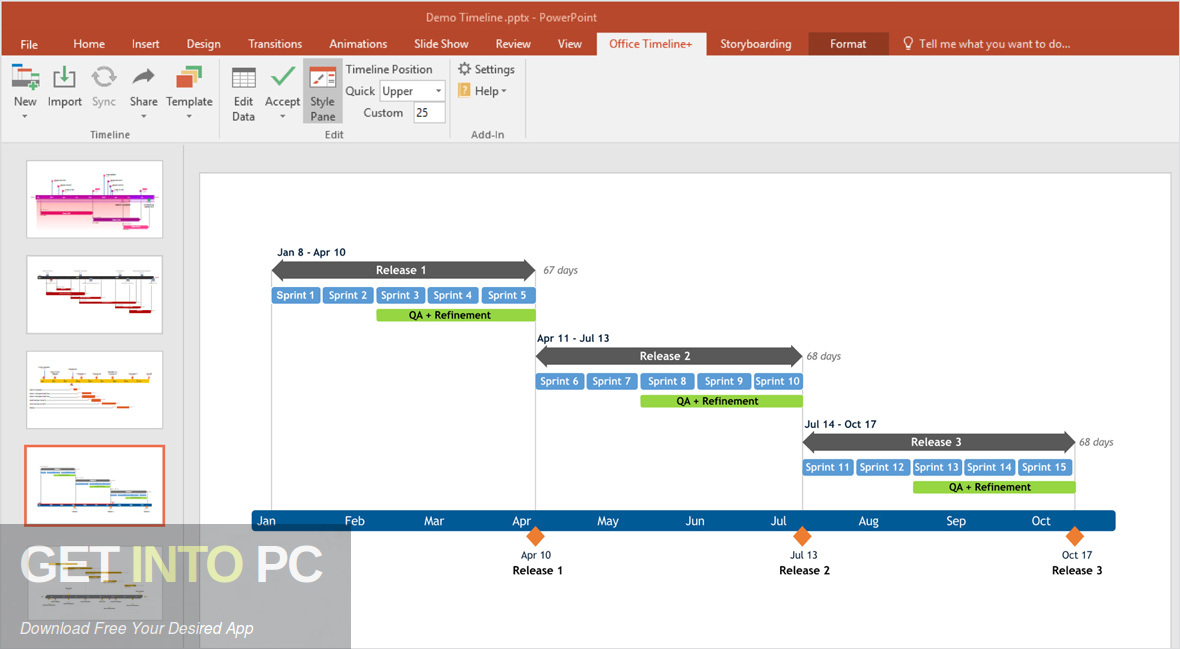The width and height of the screenshot is (1180, 649).
Task: Select the Release 1 arrow bar
Action: click(403, 270)
